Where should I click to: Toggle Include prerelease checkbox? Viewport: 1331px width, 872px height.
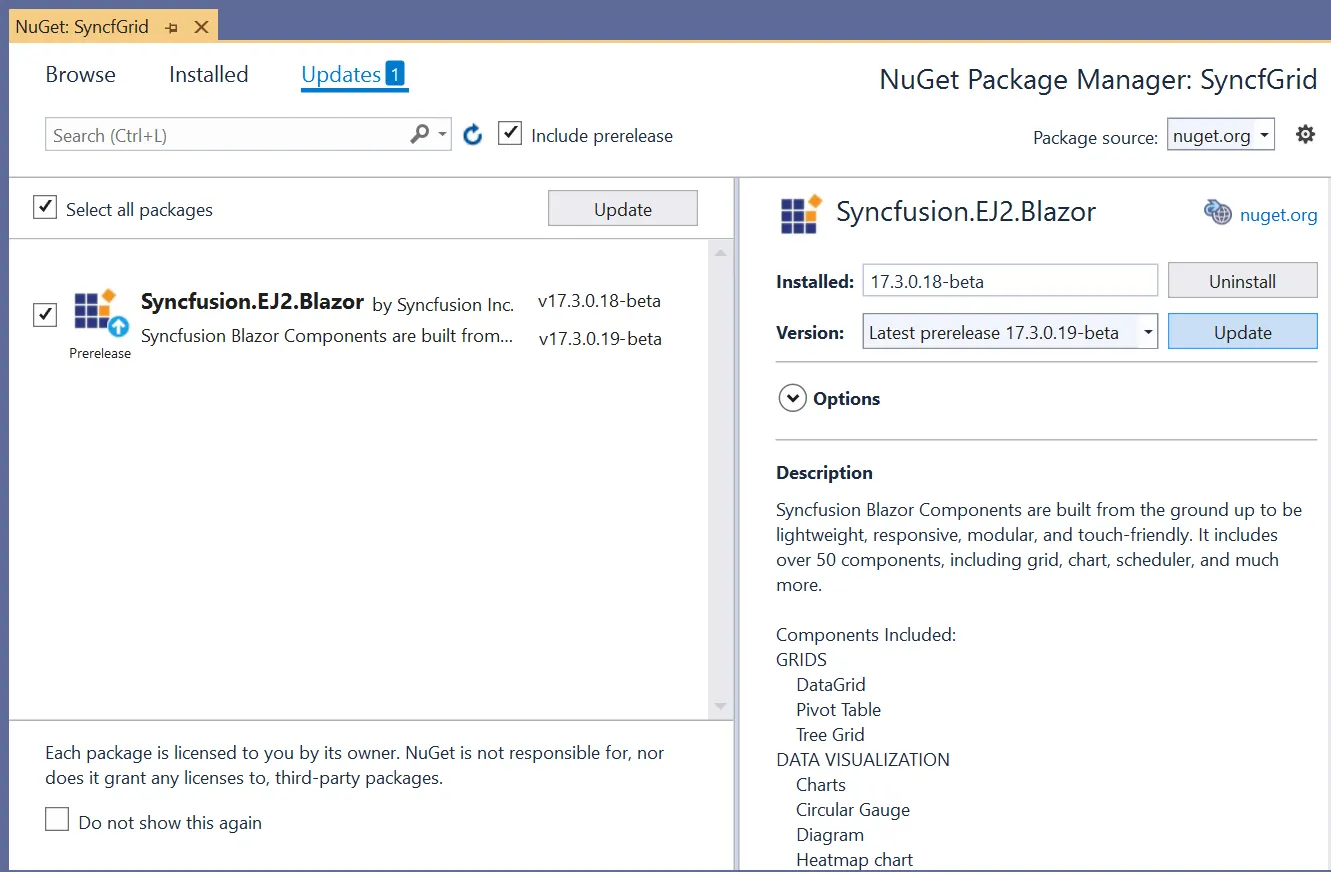click(510, 133)
